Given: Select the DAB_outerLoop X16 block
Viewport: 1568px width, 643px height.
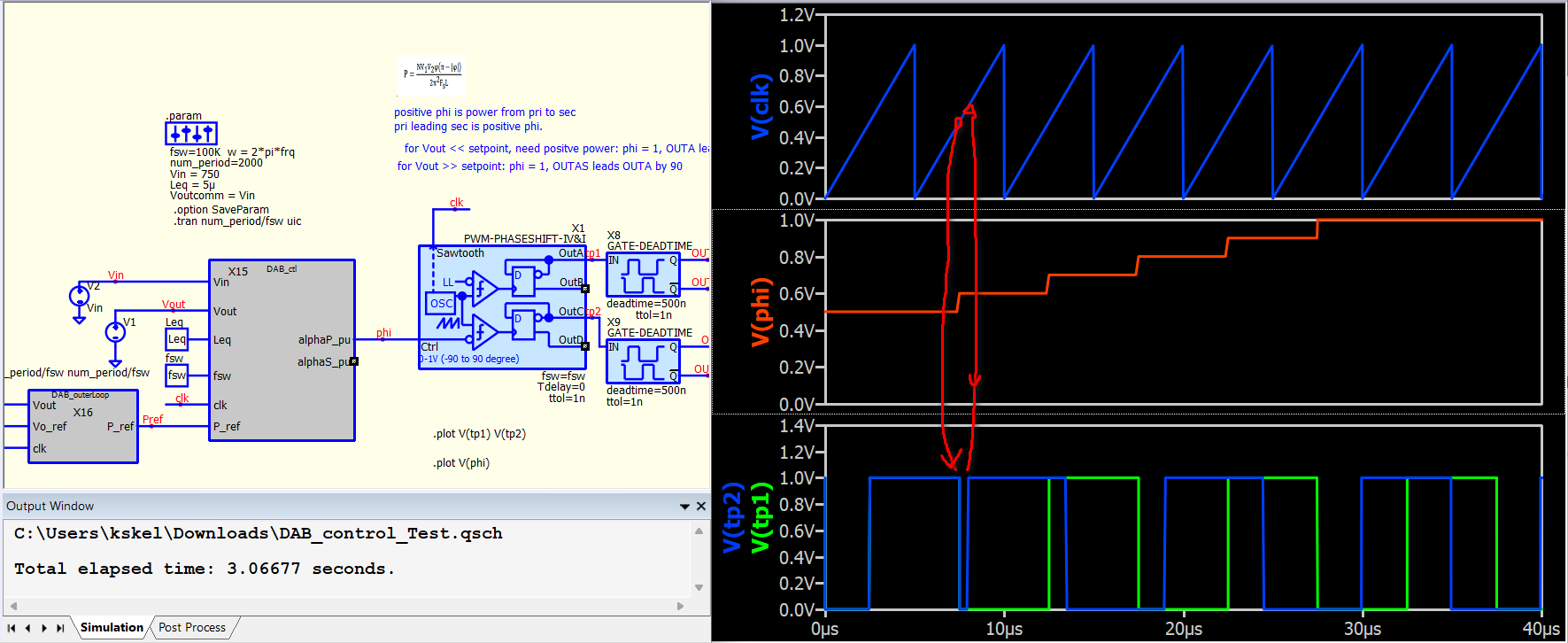Looking at the screenshot, I should (x=83, y=427).
